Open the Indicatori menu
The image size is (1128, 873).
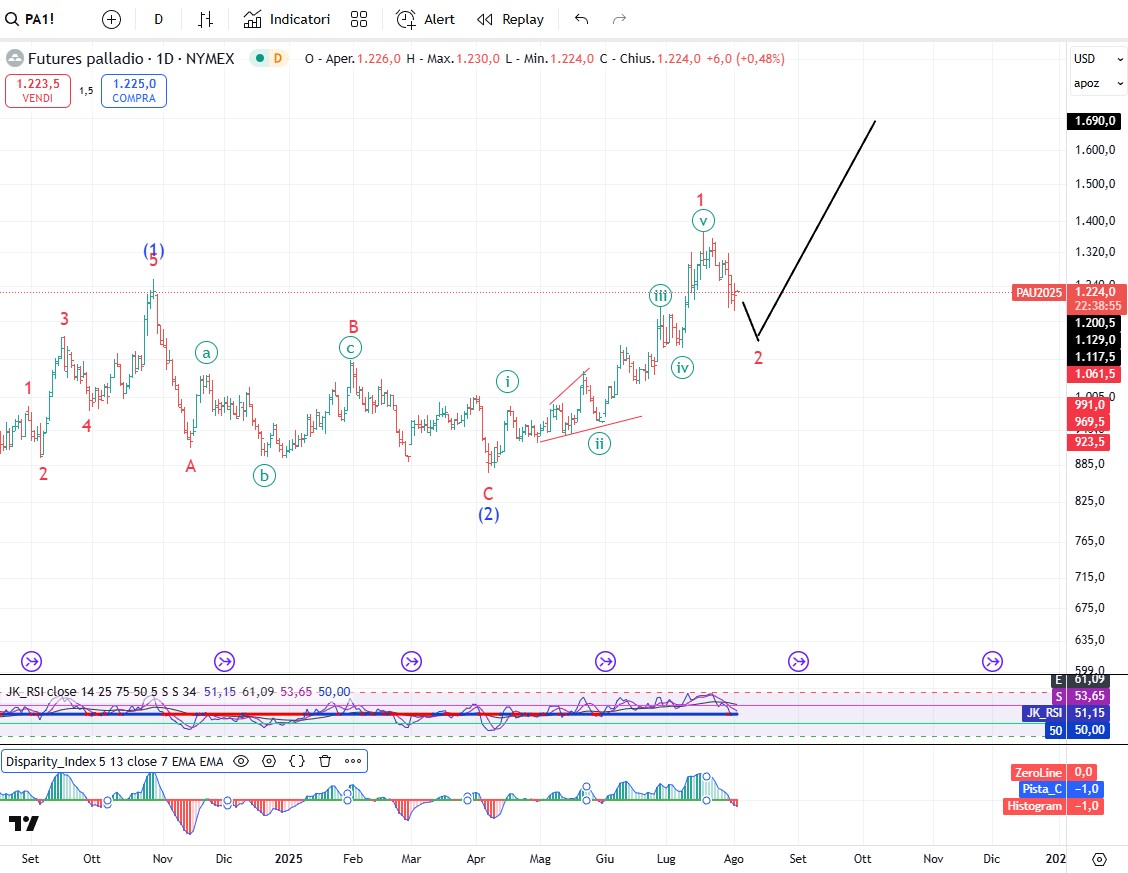point(287,19)
